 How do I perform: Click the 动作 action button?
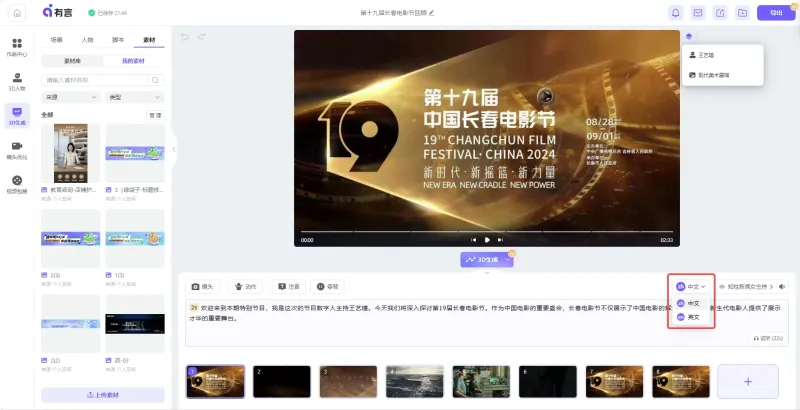[245, 287]
